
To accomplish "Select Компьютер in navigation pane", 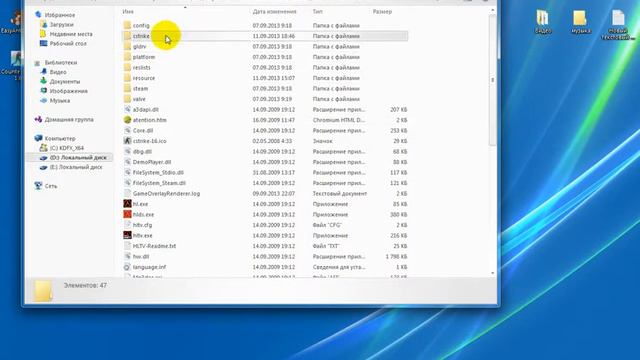I will click(60, 139).
